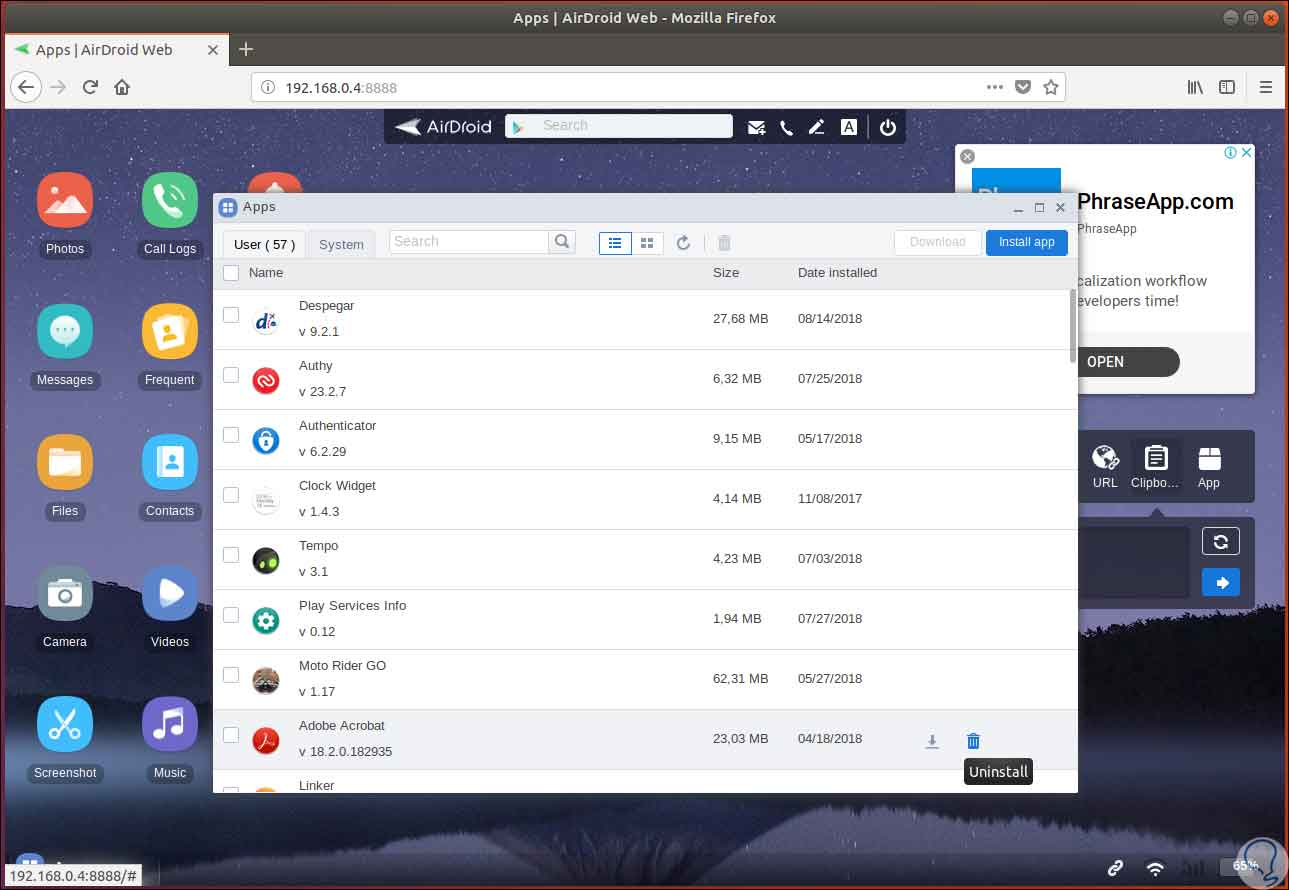Screen dimensions: 1289x890
Task: Open the Contacts desktop icon
Action: tap(170, 463)
